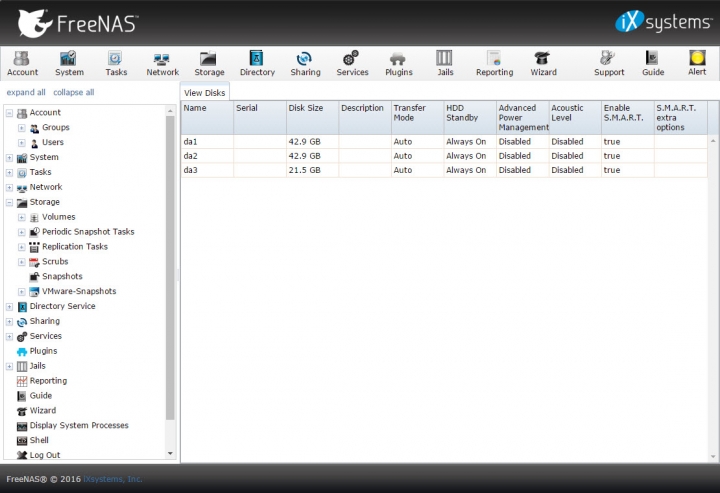The image size is (720, 493).
Task: Sort by the Transfer Mode column header
Action: point(417,118)
